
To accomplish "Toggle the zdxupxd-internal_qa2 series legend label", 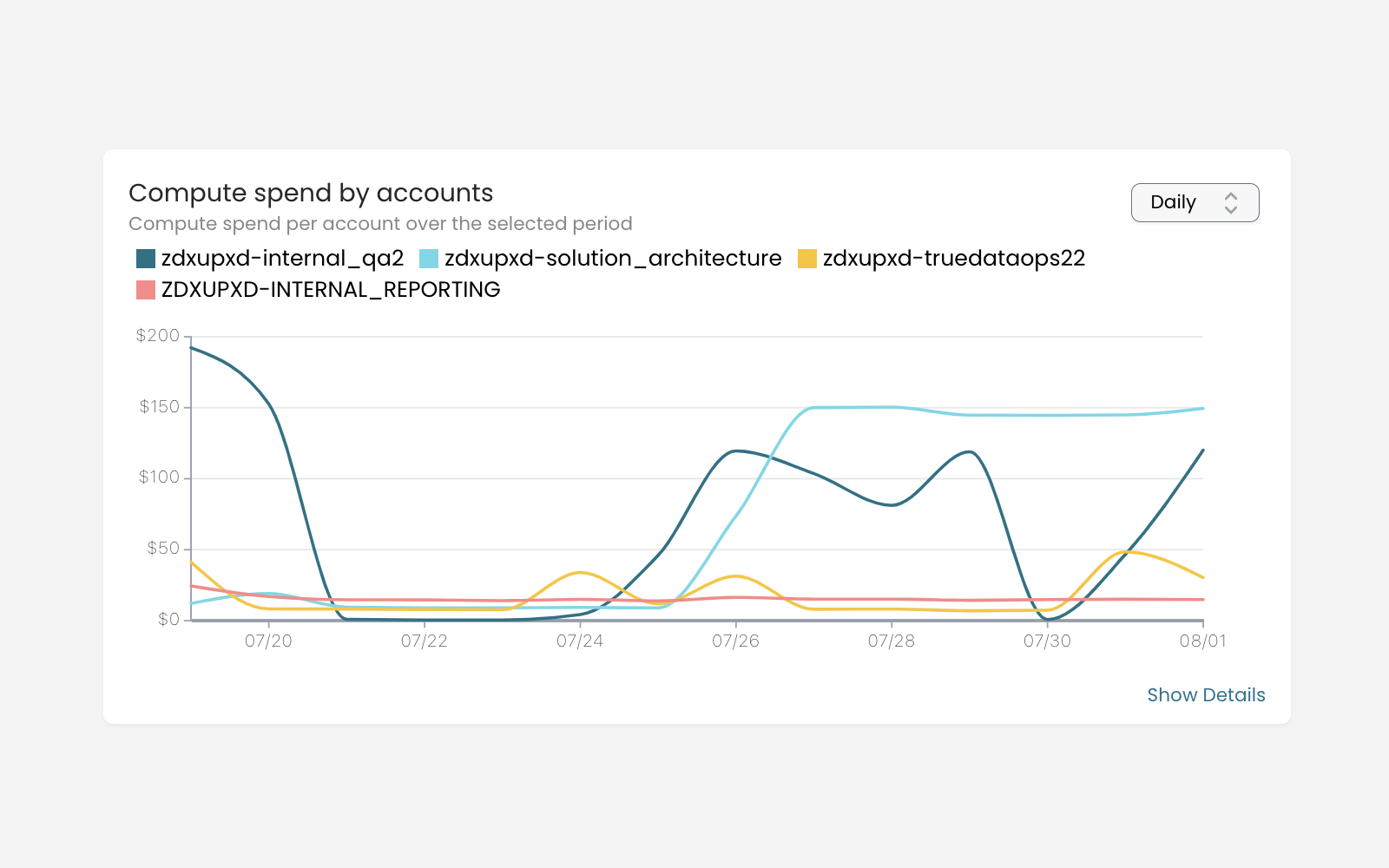I will coord(282,259).
